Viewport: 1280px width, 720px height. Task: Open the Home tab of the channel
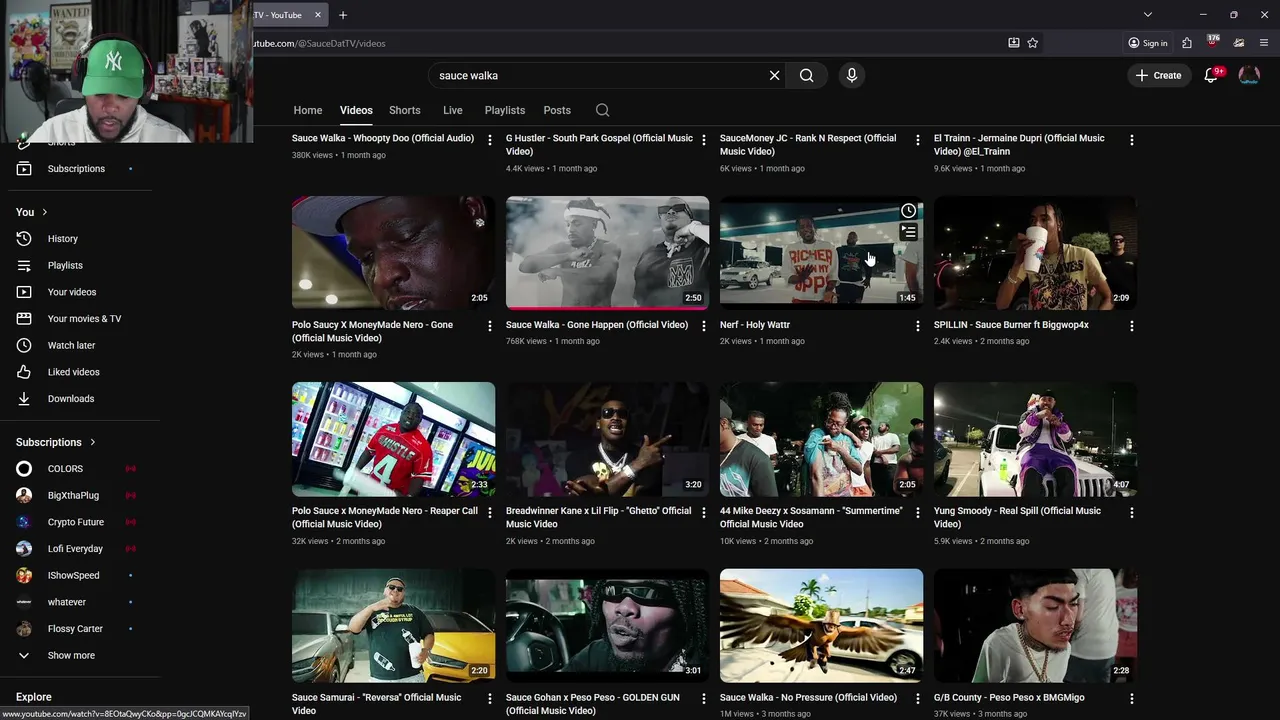pos(308,110)
